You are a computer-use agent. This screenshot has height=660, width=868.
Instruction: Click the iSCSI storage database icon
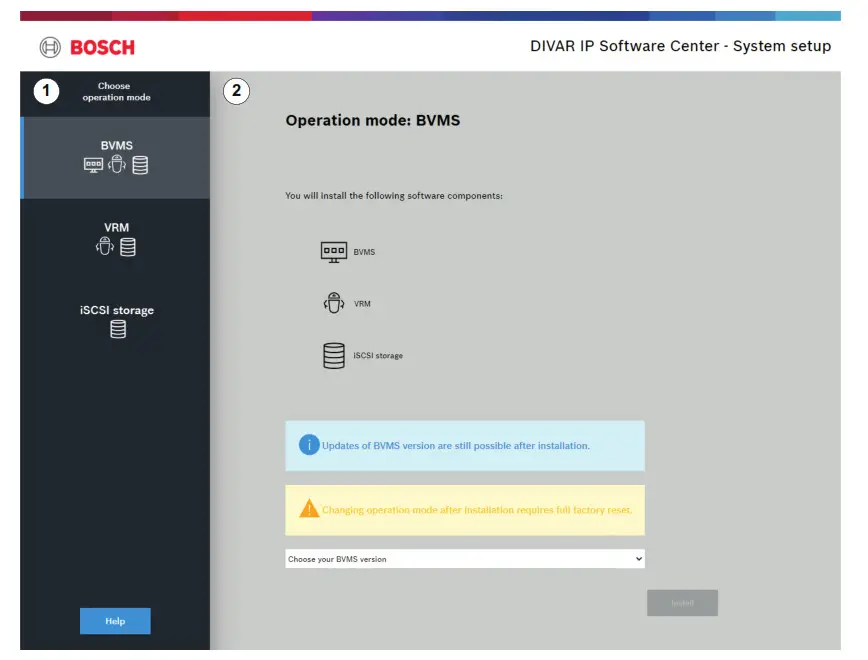[x=333, y=354]
